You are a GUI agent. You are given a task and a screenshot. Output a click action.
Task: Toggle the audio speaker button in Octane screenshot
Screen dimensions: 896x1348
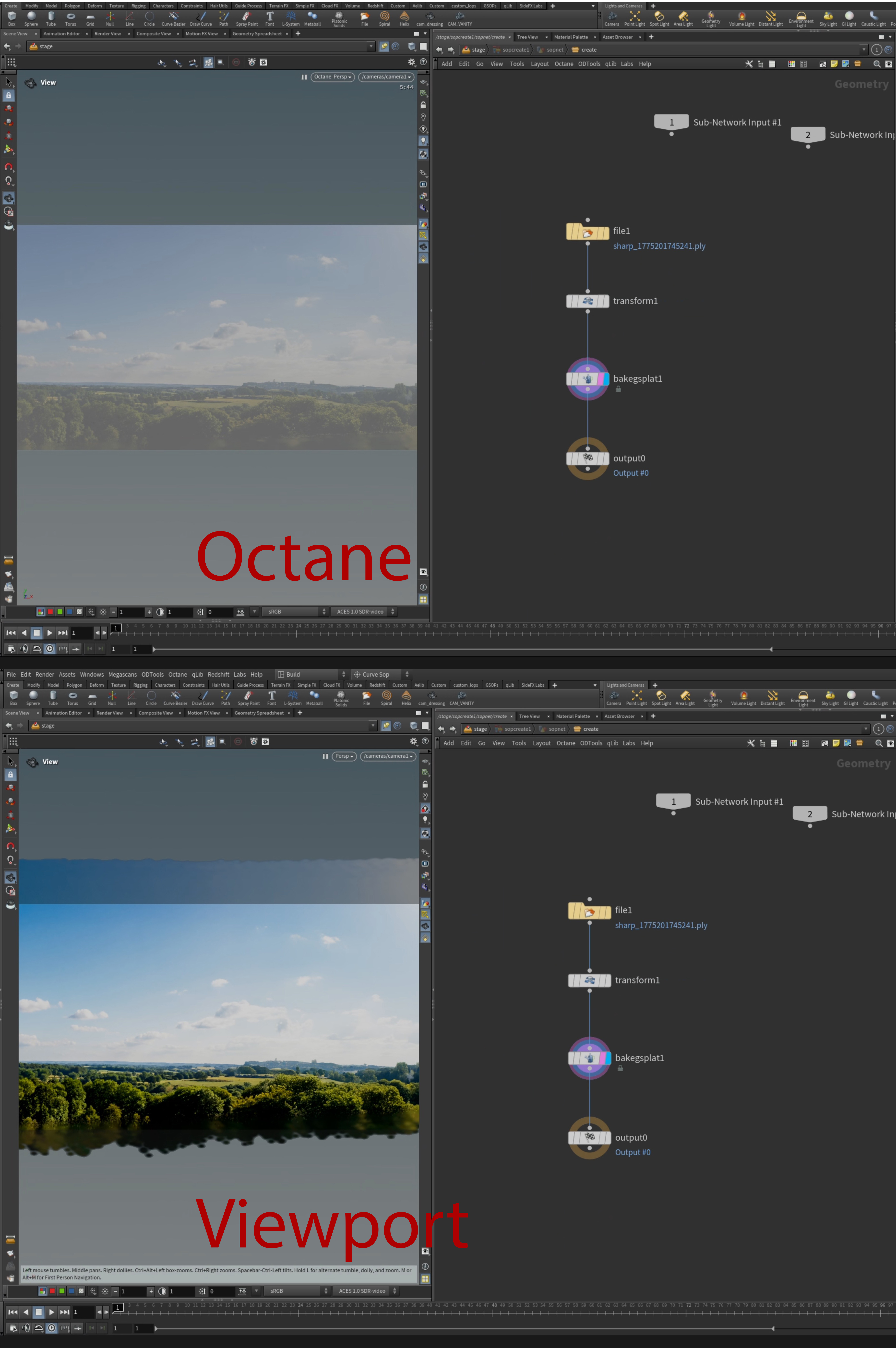(24, 649)
